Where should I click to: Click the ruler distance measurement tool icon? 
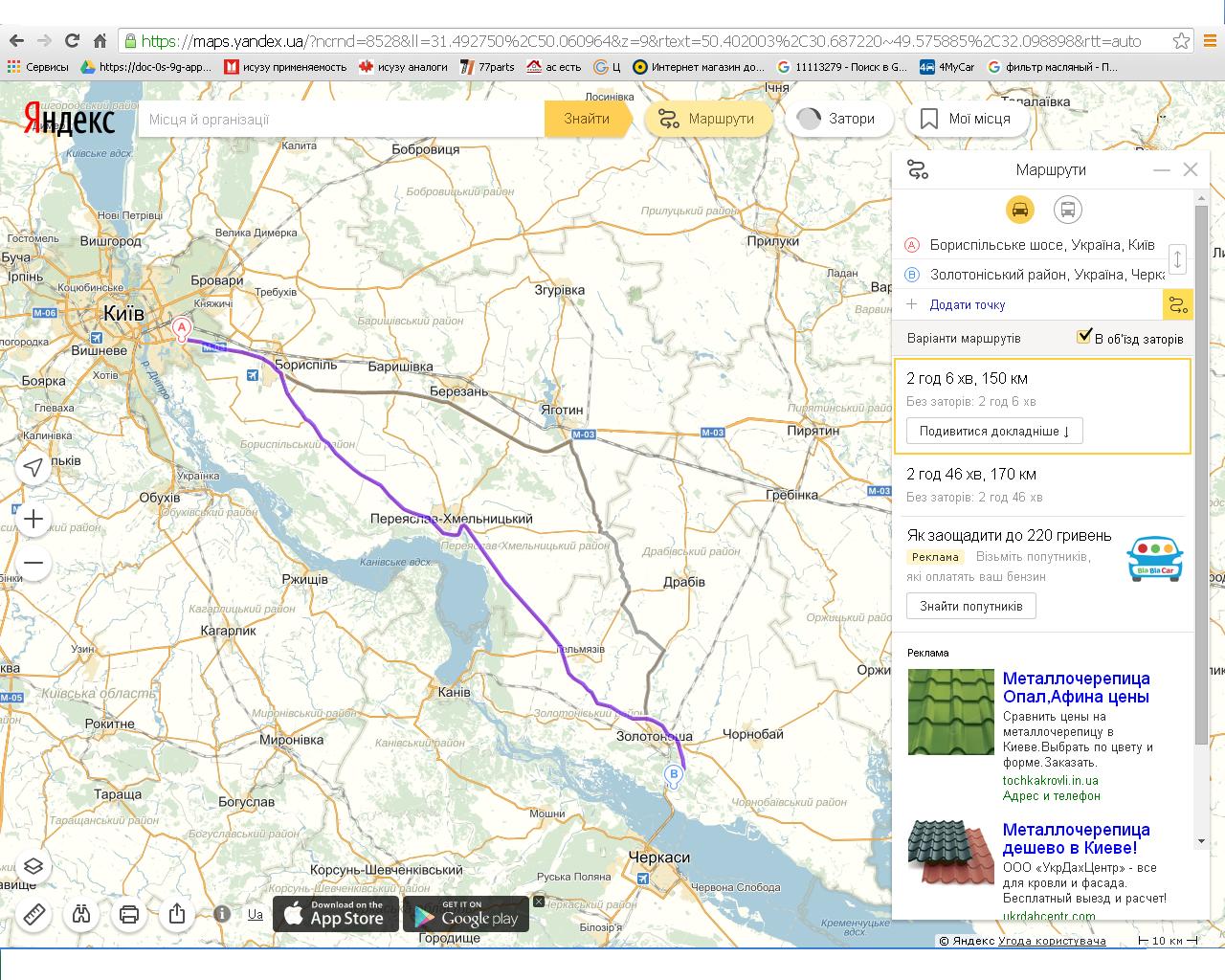(x=33, y=915)
